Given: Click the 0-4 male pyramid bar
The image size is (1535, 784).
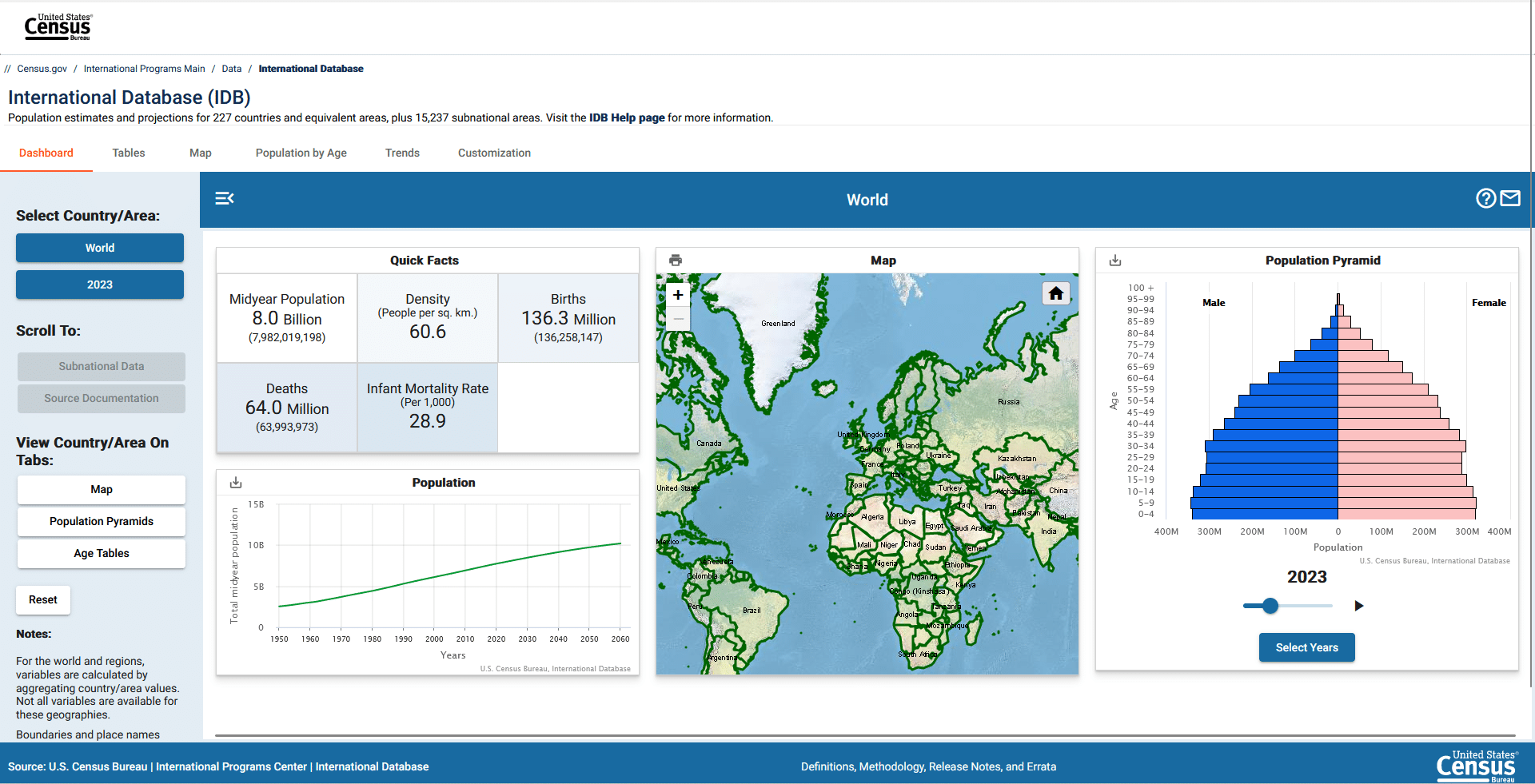Looking at the screenshot, I should (1265, 514).
